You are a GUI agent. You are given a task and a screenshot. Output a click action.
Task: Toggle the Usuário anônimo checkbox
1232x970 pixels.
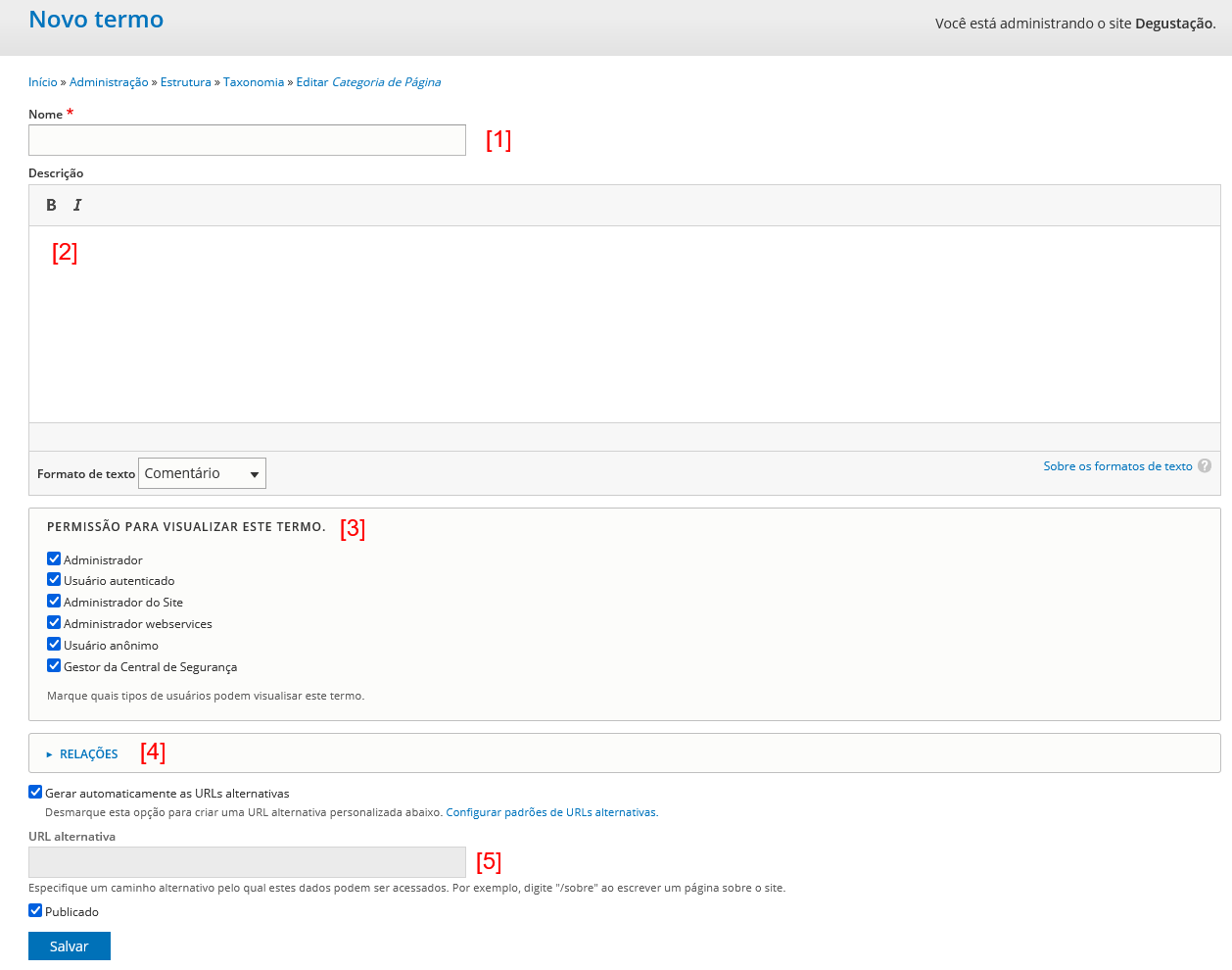click(x=54, y=645)
